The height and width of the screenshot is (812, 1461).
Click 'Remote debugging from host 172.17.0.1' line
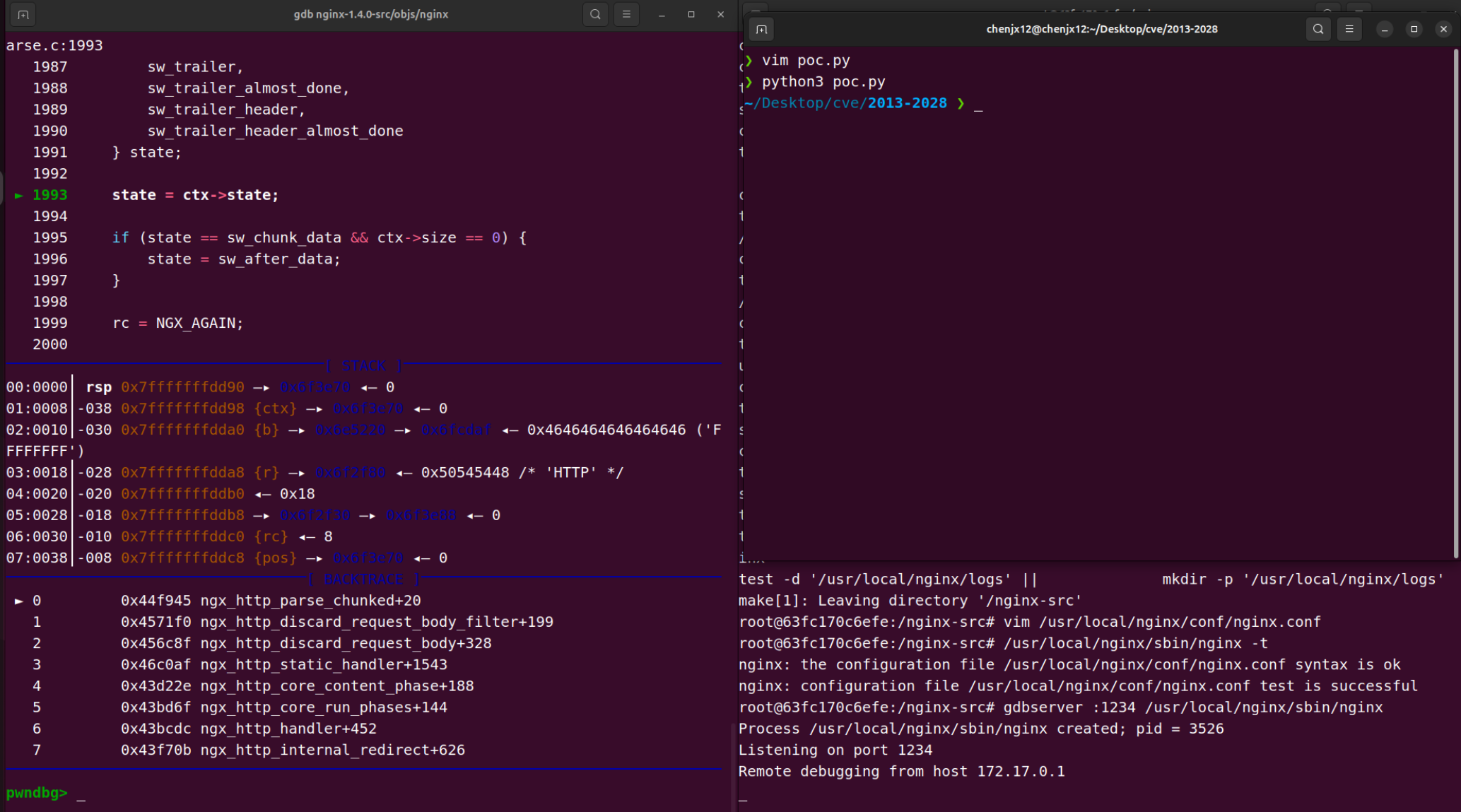pos(902,772)
